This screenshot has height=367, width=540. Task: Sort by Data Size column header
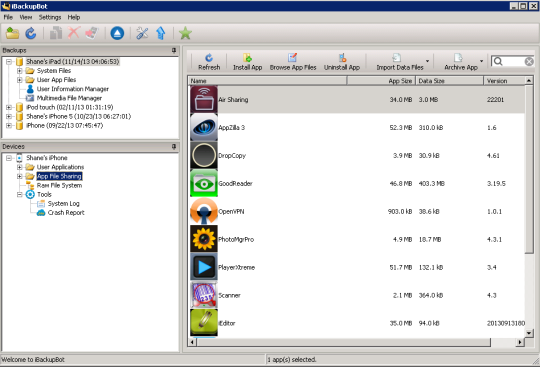pyautogui.click(x=449, y=81)
